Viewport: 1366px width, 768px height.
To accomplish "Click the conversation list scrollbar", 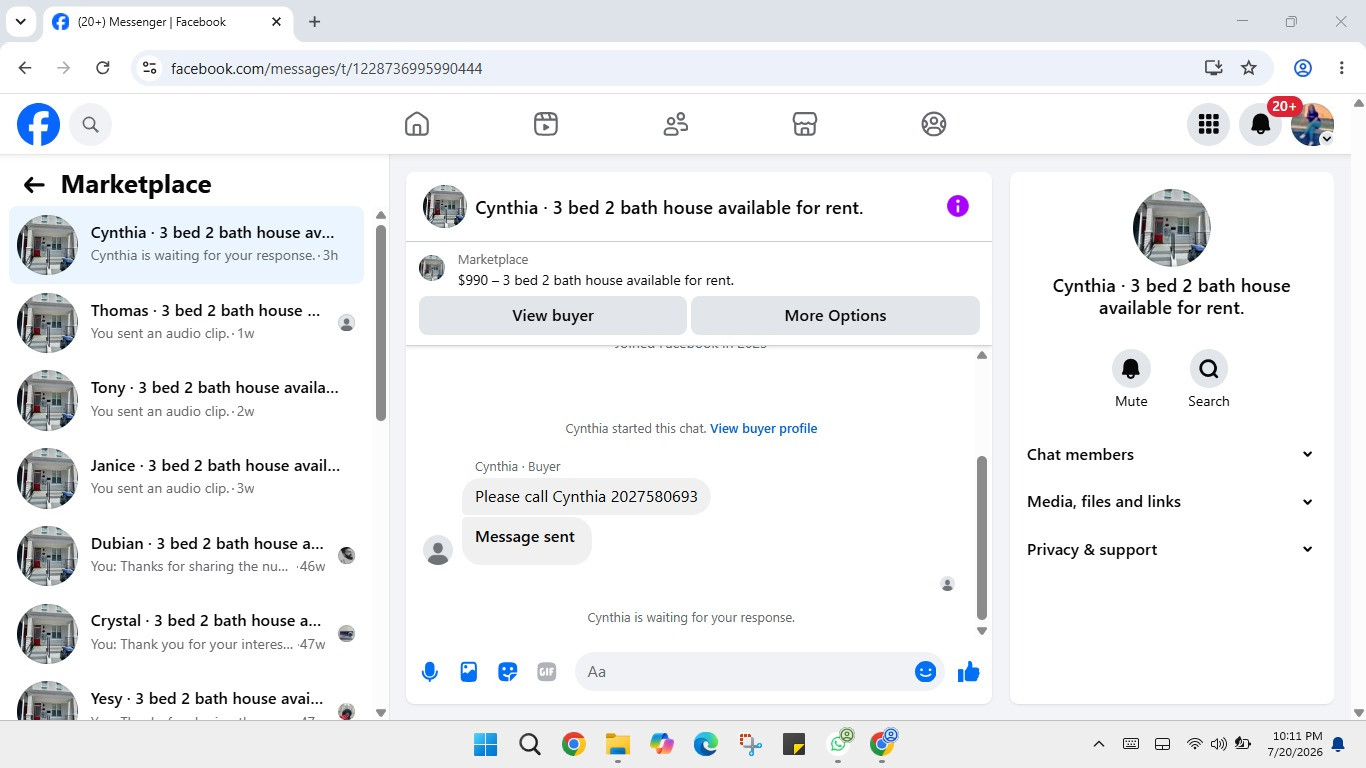I will point(380,322).
